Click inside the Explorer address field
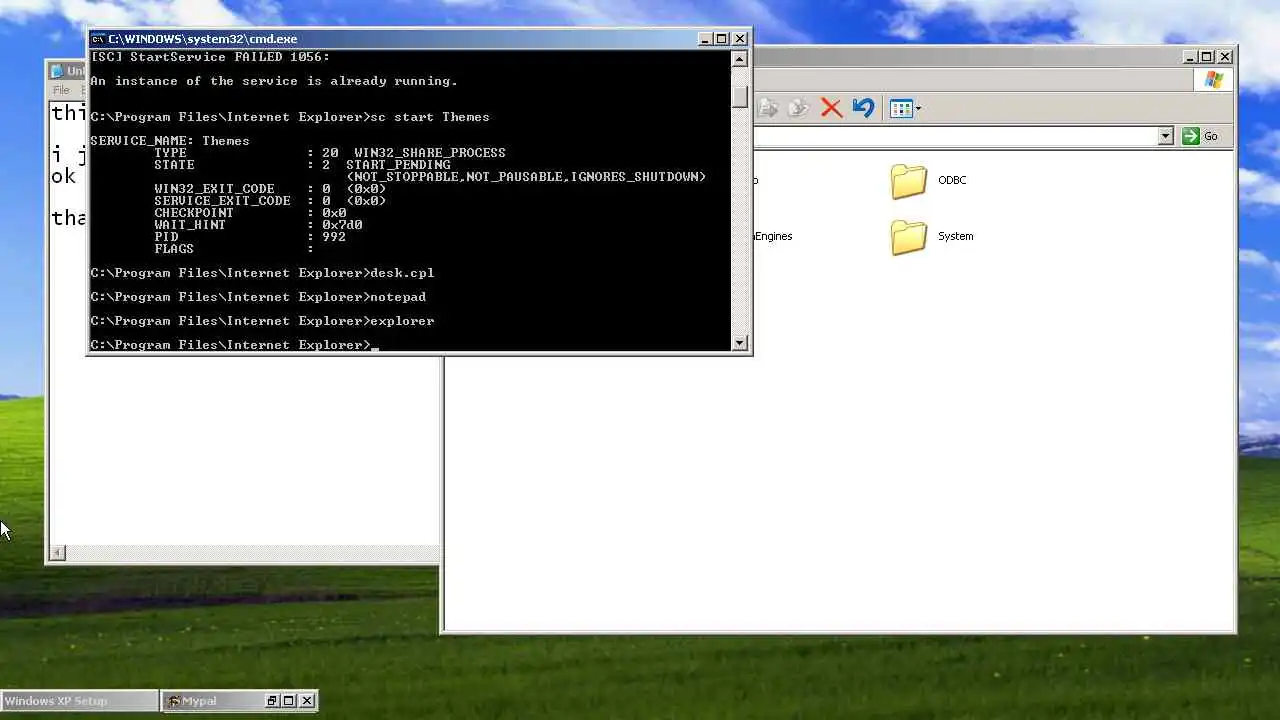1280x720 pixels. click(955, 136)
